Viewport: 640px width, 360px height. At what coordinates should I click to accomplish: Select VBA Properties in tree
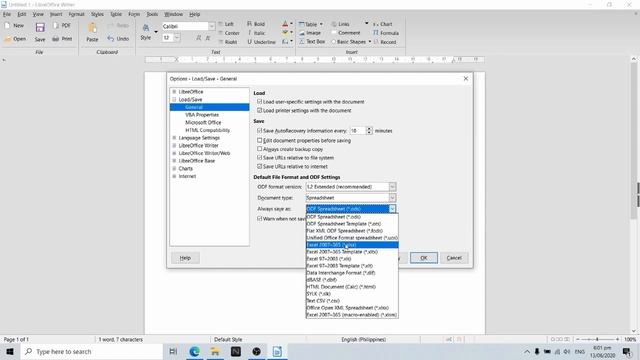(202, 115)
